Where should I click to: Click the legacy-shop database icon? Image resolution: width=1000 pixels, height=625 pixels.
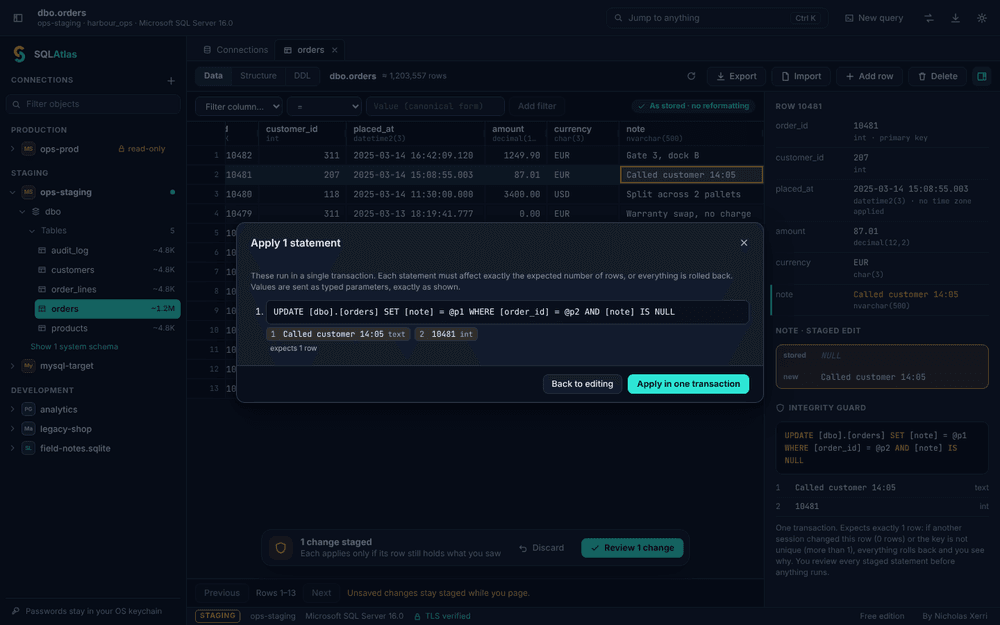(28, 429)
